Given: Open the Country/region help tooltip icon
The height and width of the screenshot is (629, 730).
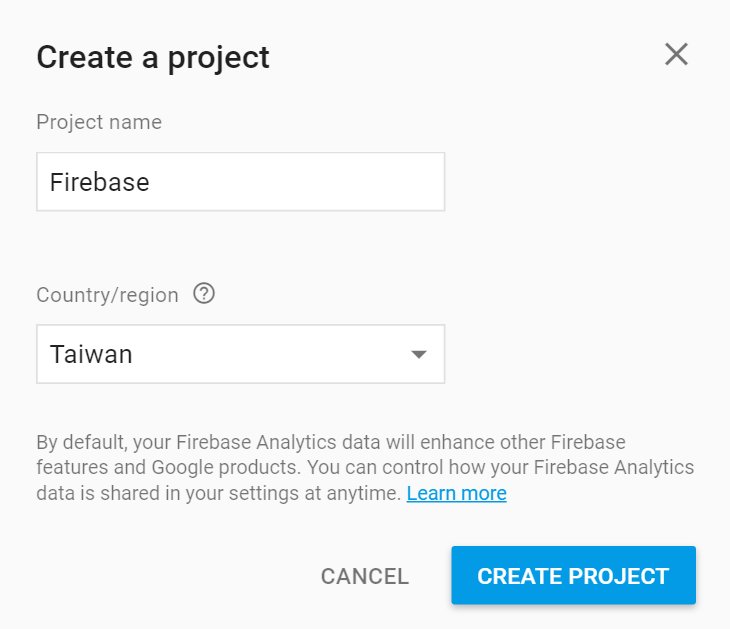Looking at the screenshot, I should pyautogui.click(x=204, y=294).
